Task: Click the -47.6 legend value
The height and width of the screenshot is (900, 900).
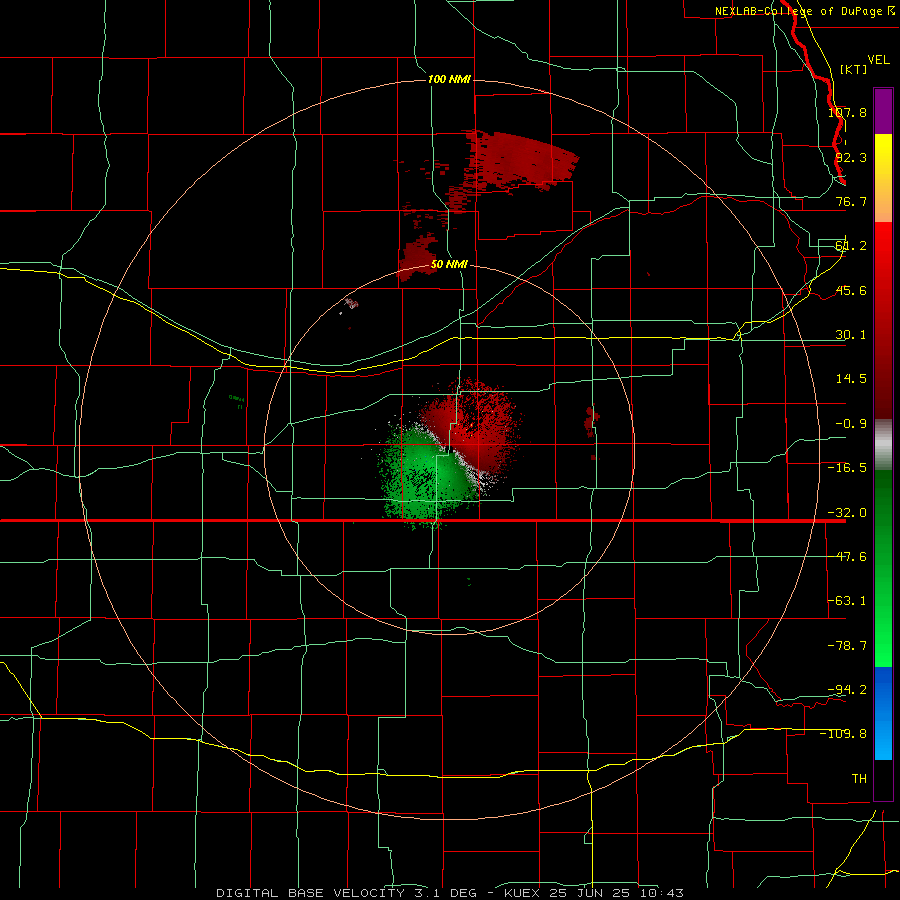Action: tap(847, 557)
